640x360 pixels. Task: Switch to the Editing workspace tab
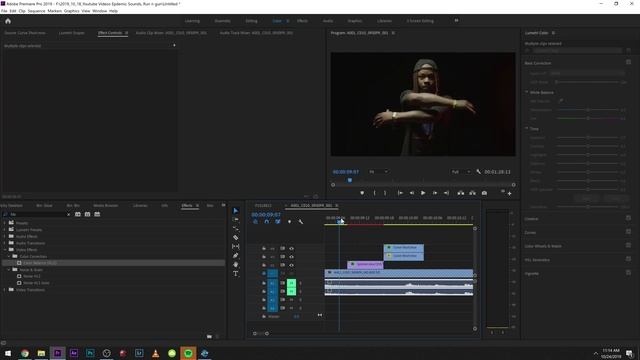point(251,21)
